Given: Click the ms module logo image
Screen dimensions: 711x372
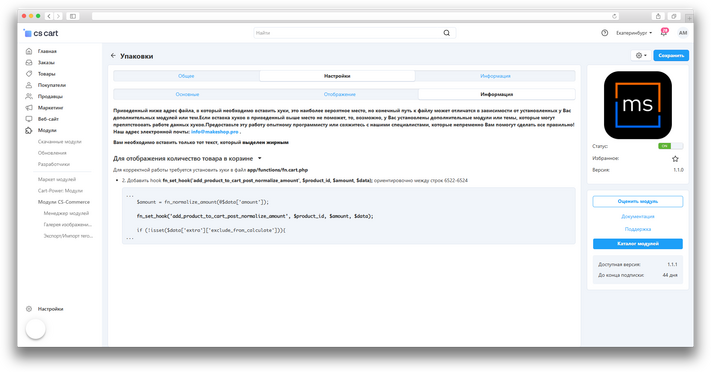Looking at the screenshot, I should [638, 105].
